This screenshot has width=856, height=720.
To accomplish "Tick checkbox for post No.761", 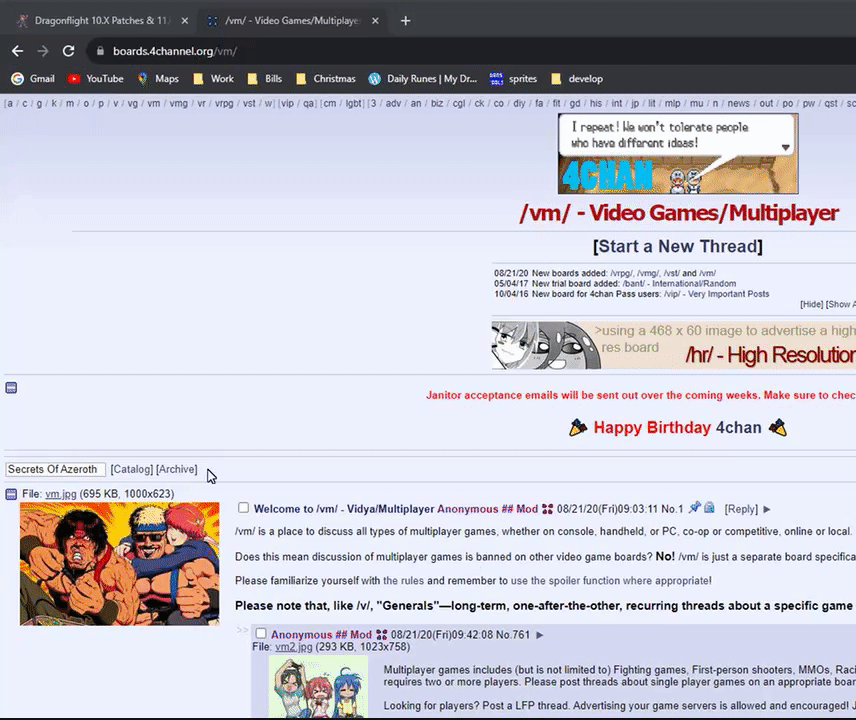I will [261, 633].
